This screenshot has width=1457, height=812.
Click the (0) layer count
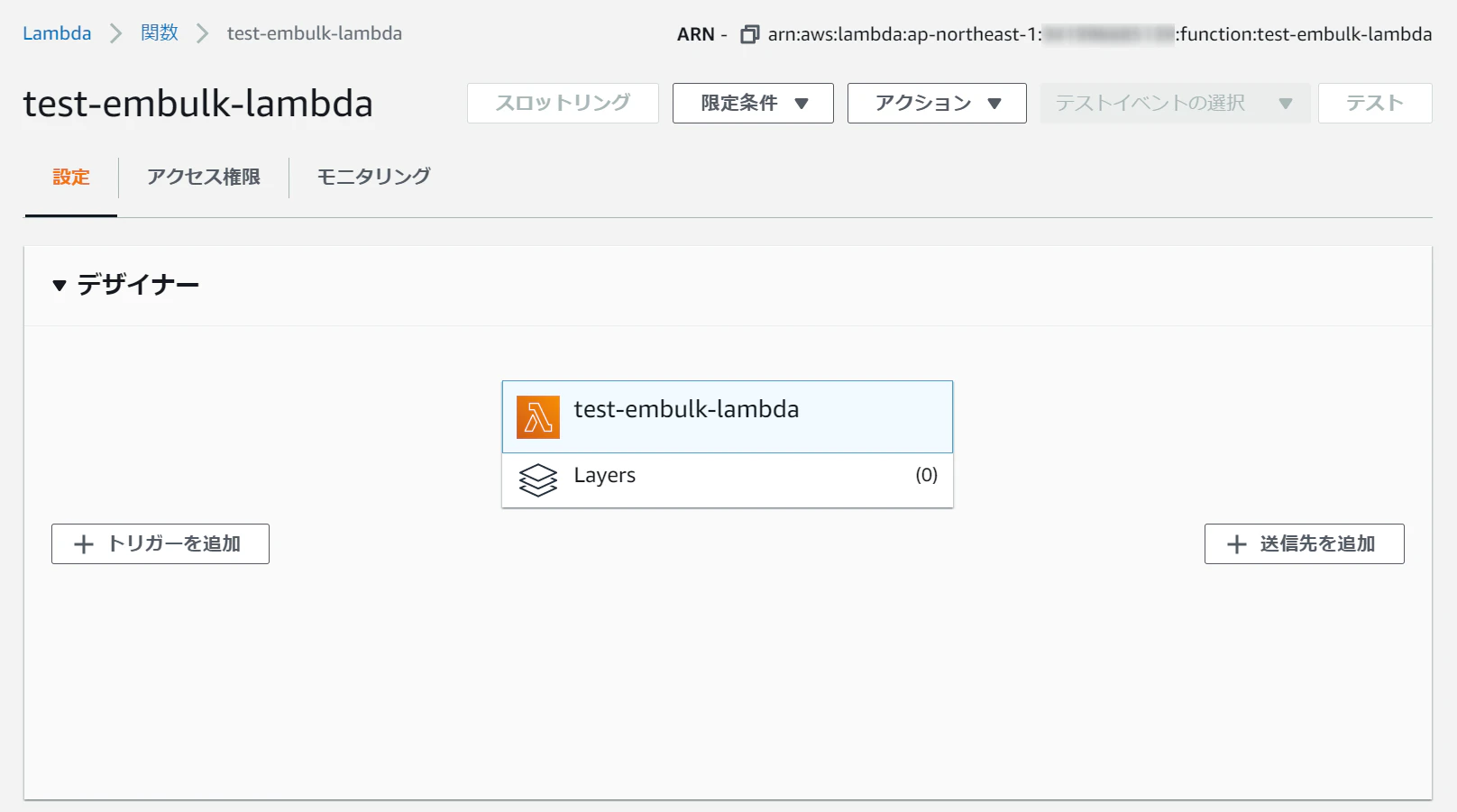[927, 475]
